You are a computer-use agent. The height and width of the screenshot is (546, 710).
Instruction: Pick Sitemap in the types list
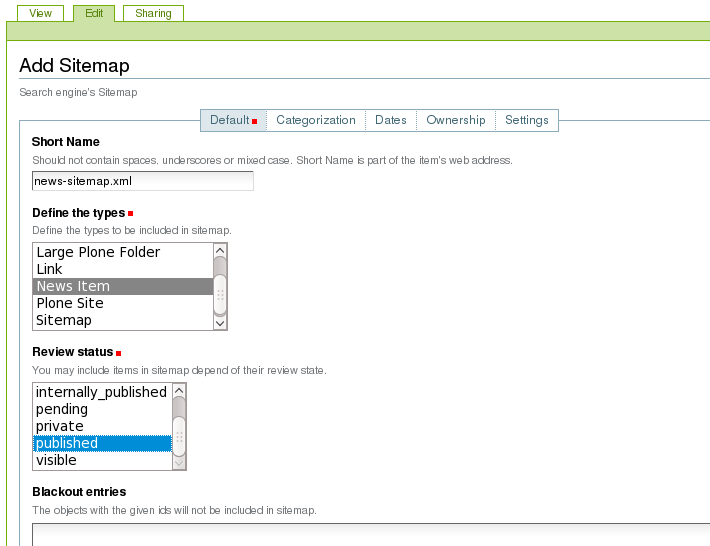point(64,320)
